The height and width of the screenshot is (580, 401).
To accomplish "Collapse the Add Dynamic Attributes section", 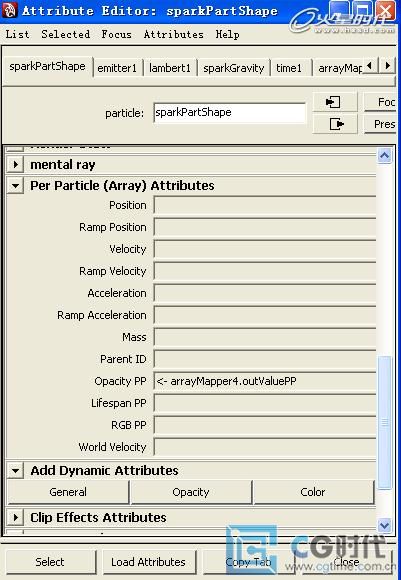I will pos(15,471).
